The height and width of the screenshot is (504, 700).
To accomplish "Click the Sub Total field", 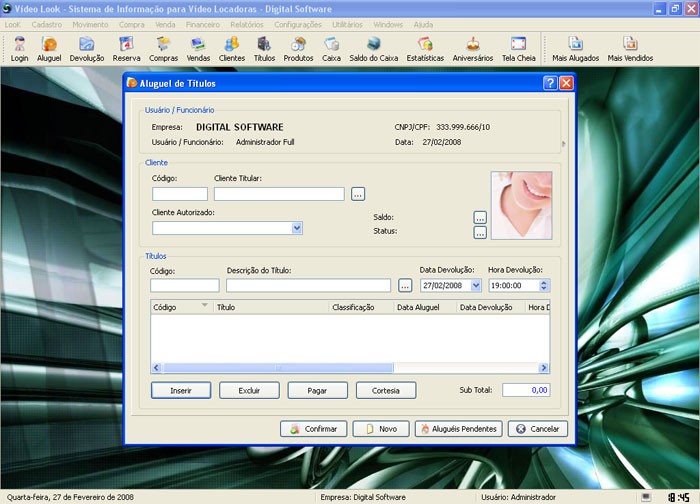I will click(x=526, y=390).
